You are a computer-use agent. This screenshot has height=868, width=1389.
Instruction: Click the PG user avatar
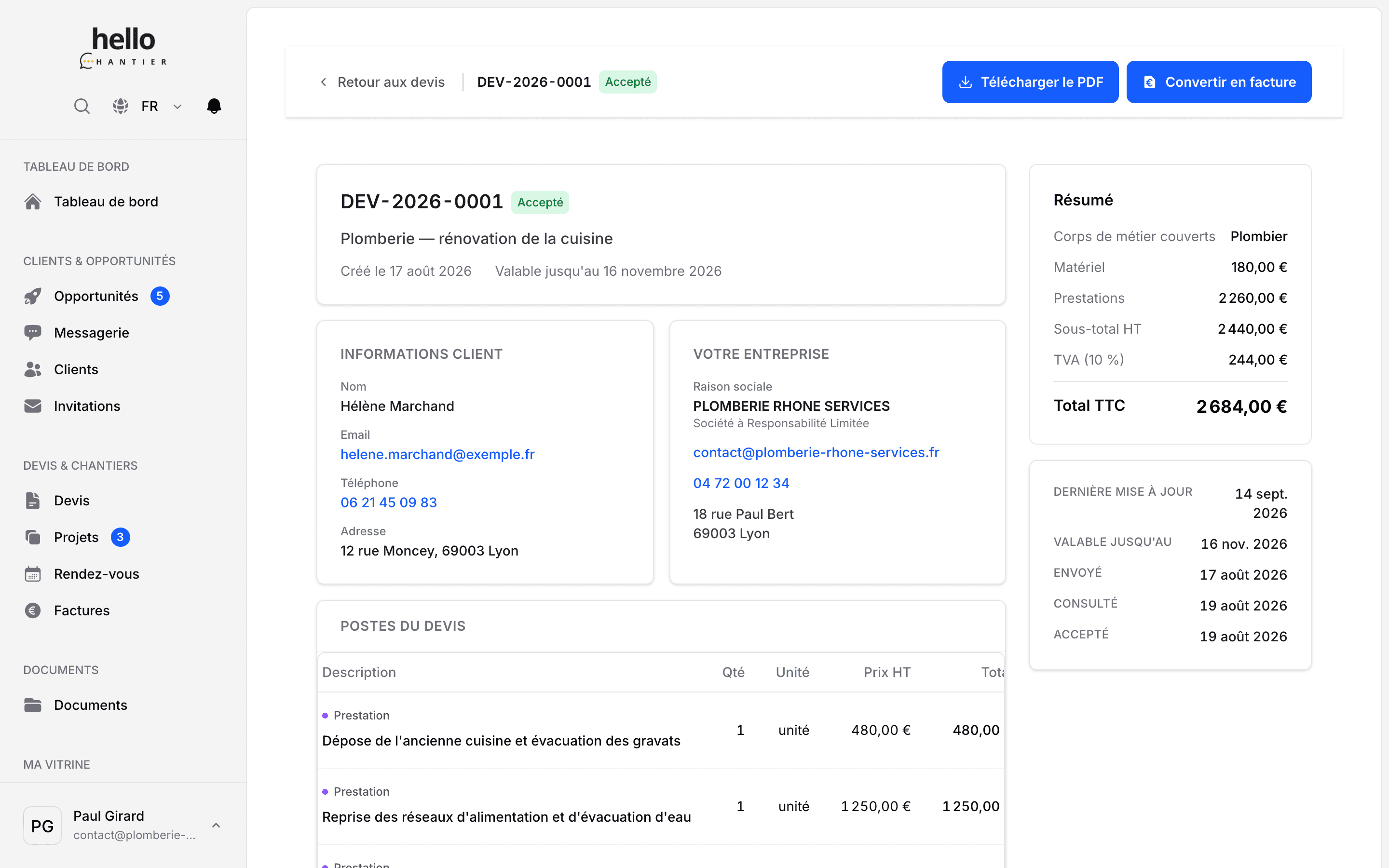(42, 826)
